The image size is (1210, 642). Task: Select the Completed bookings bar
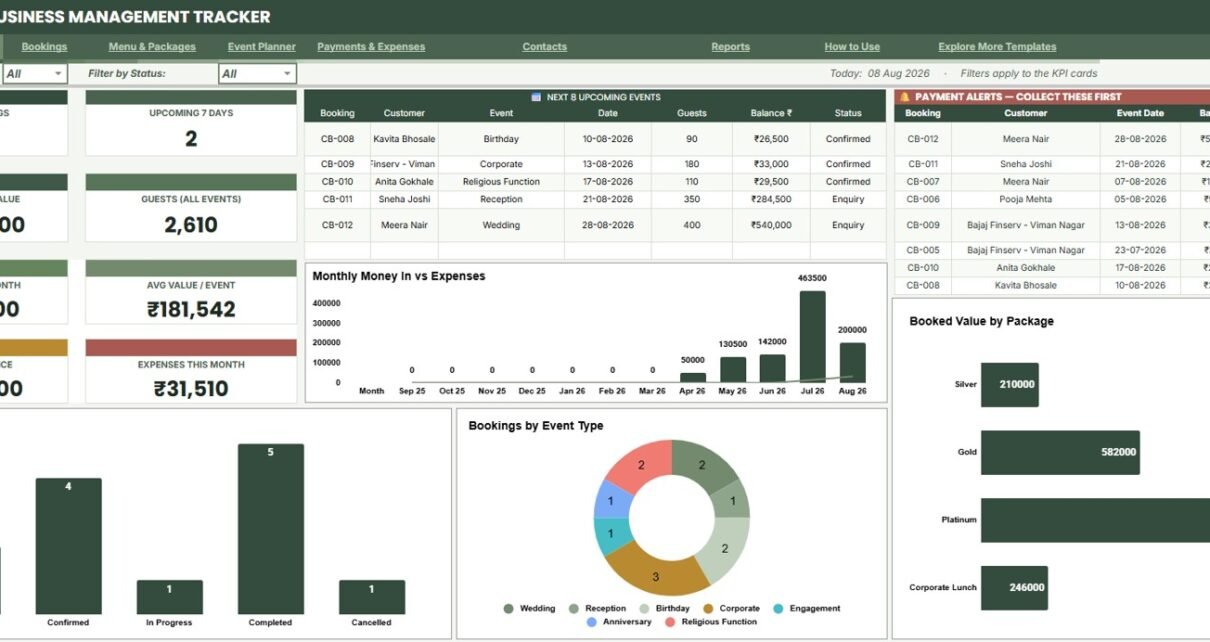pyautogui.click(x=270, y=529)
